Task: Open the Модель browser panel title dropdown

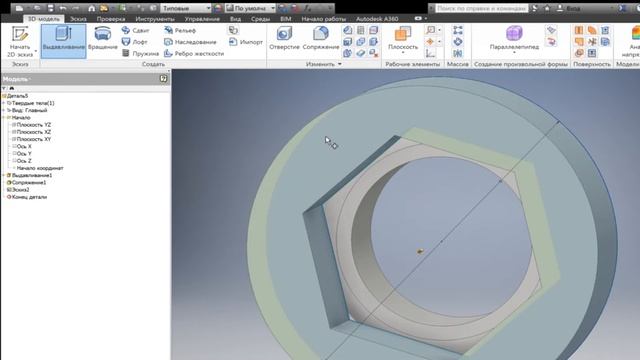Action: pos(16,79)
